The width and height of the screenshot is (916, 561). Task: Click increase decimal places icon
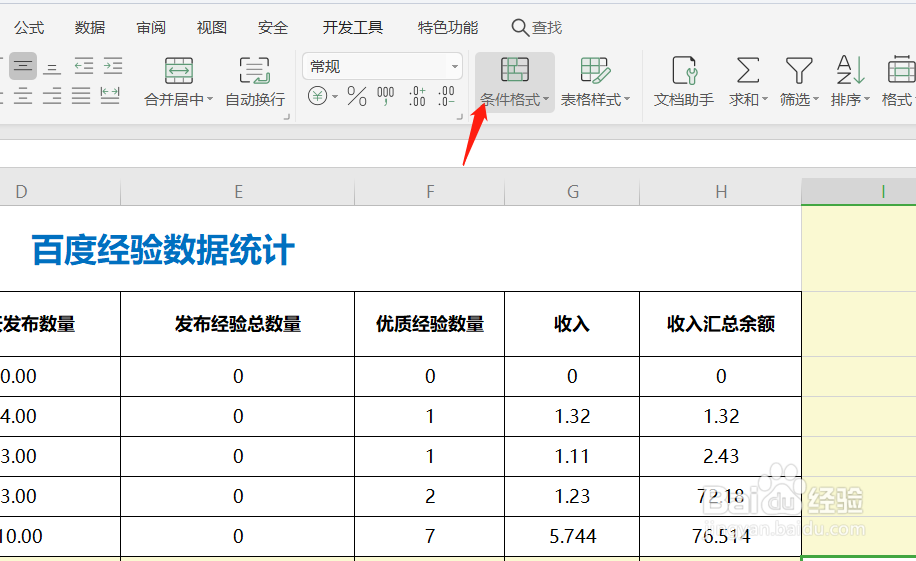417,96
